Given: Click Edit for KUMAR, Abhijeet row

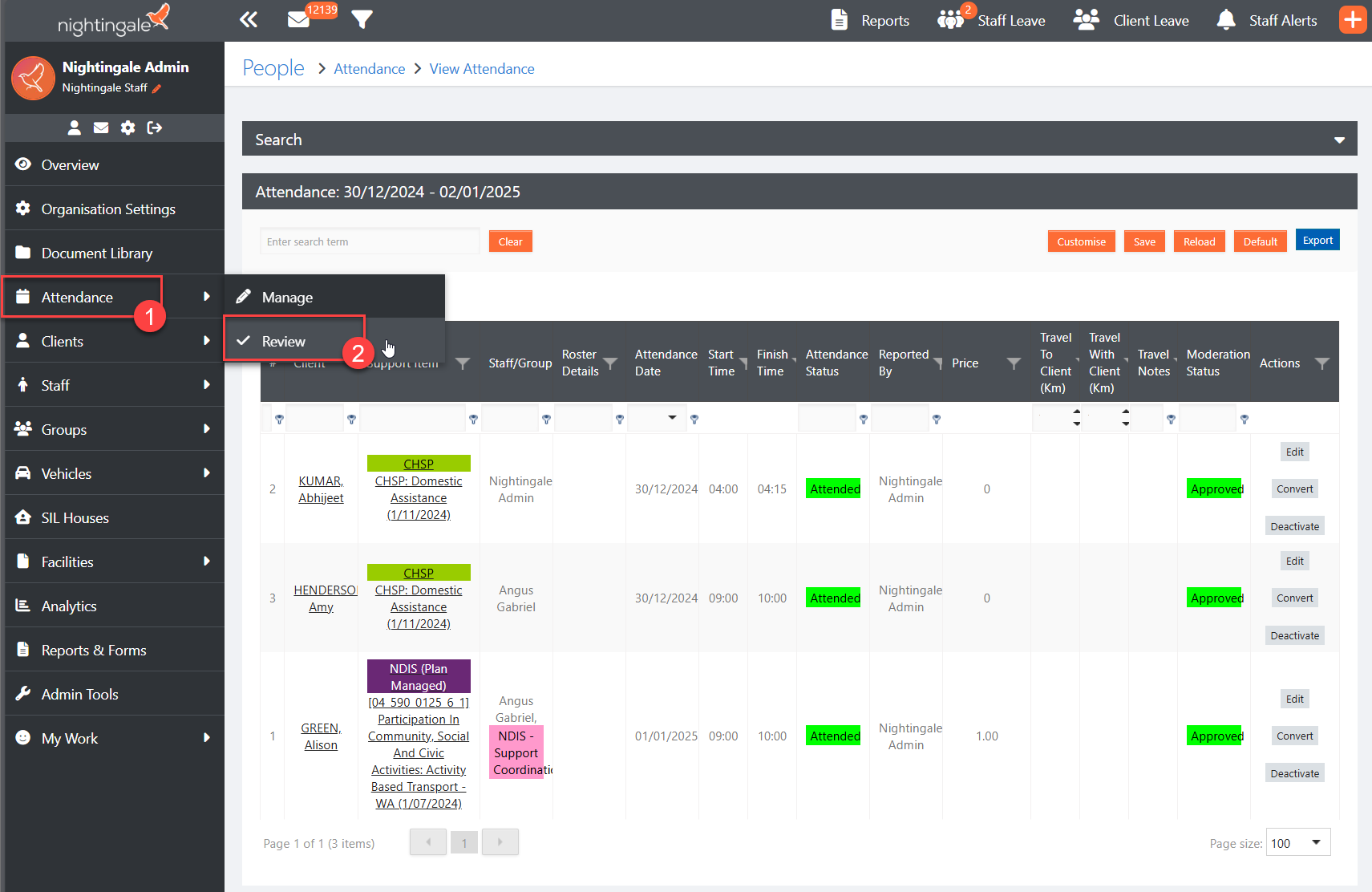Looking at the screenshot, I should pos(1294,452).
